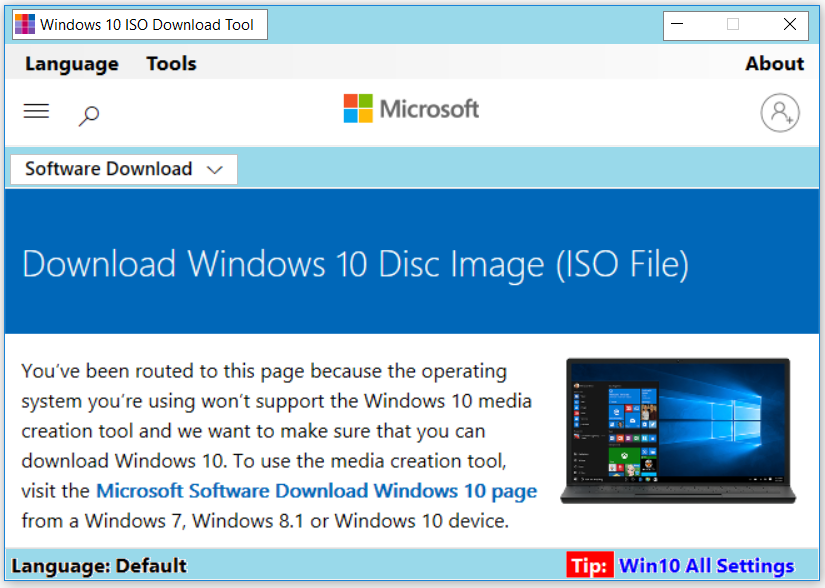Open the Win10 All Settings link
Viewport: 825px width, 588px height.
[x=706, y=565]
